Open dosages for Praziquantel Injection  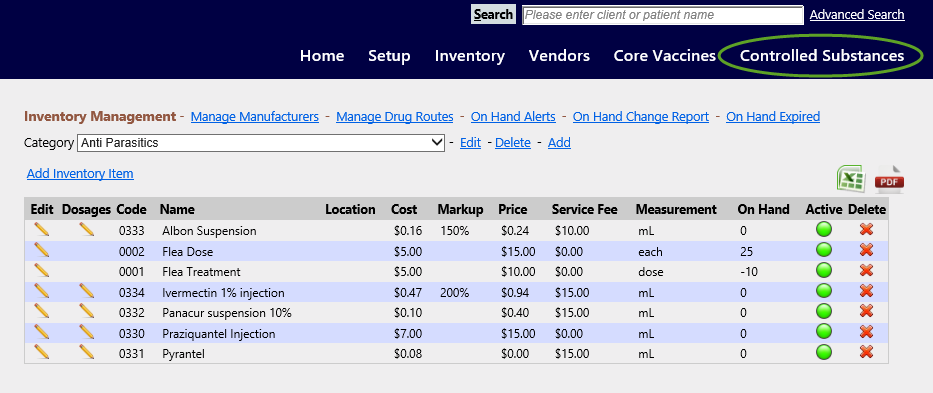pyautogui.click(x=86, y=332)
